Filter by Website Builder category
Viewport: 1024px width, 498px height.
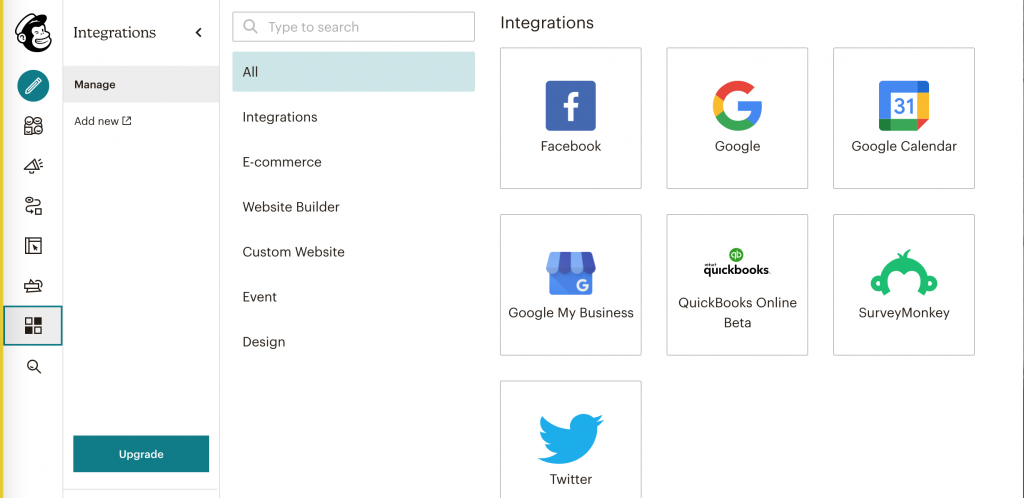pyautogui.click(x=291, y=207)
